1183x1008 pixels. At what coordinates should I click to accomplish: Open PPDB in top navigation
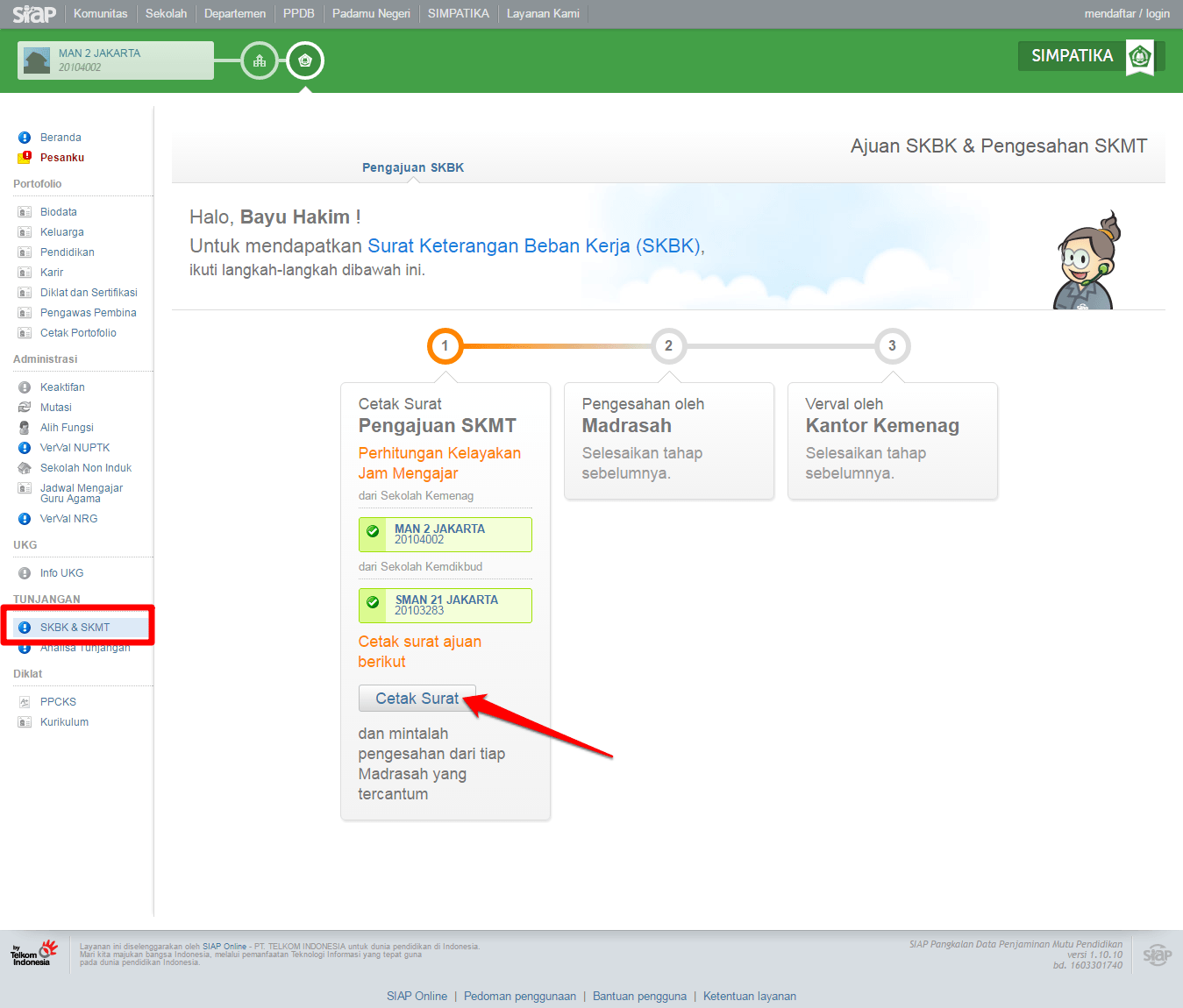coord(299,14)
